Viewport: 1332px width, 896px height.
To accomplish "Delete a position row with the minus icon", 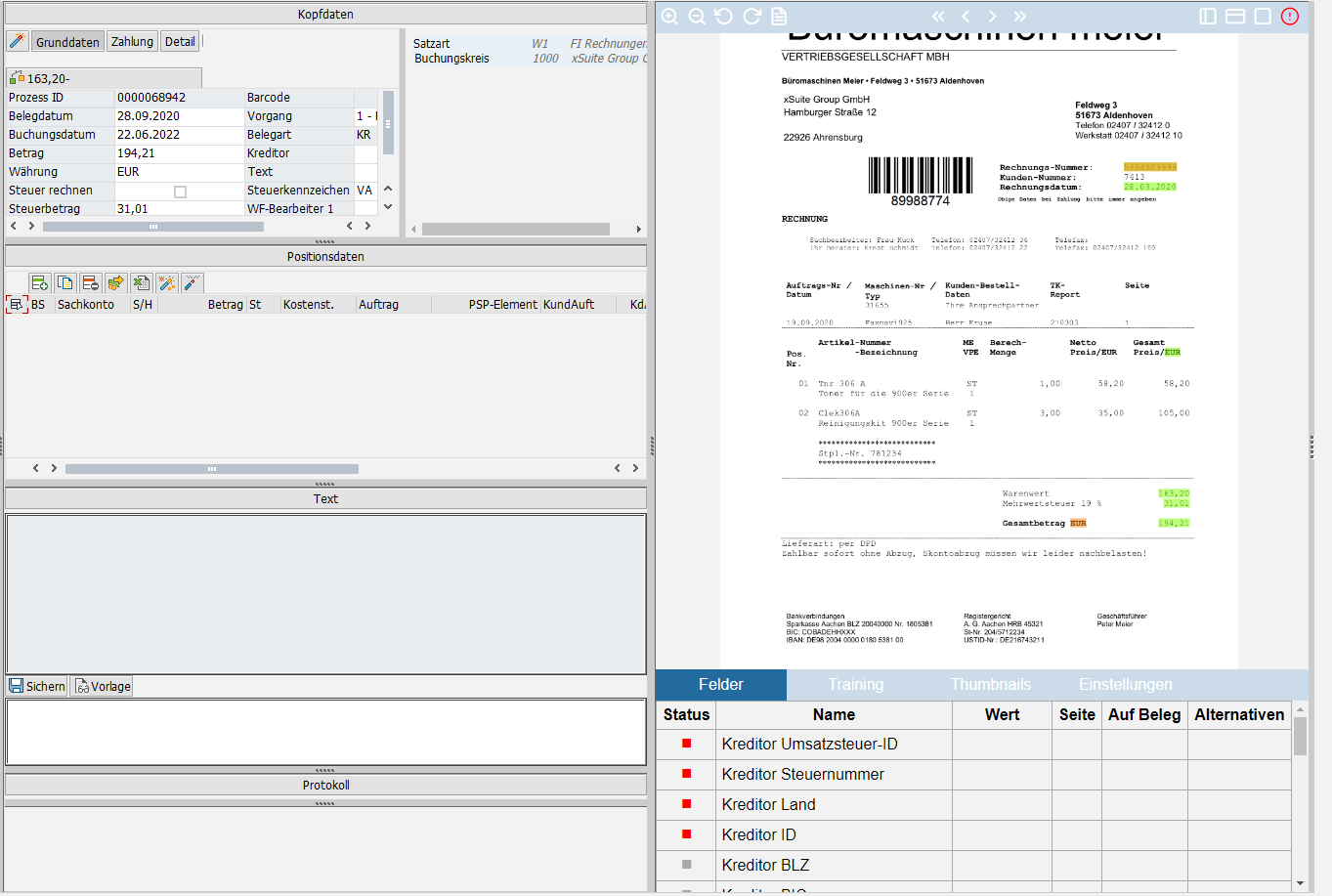I will tap(91, 281).
